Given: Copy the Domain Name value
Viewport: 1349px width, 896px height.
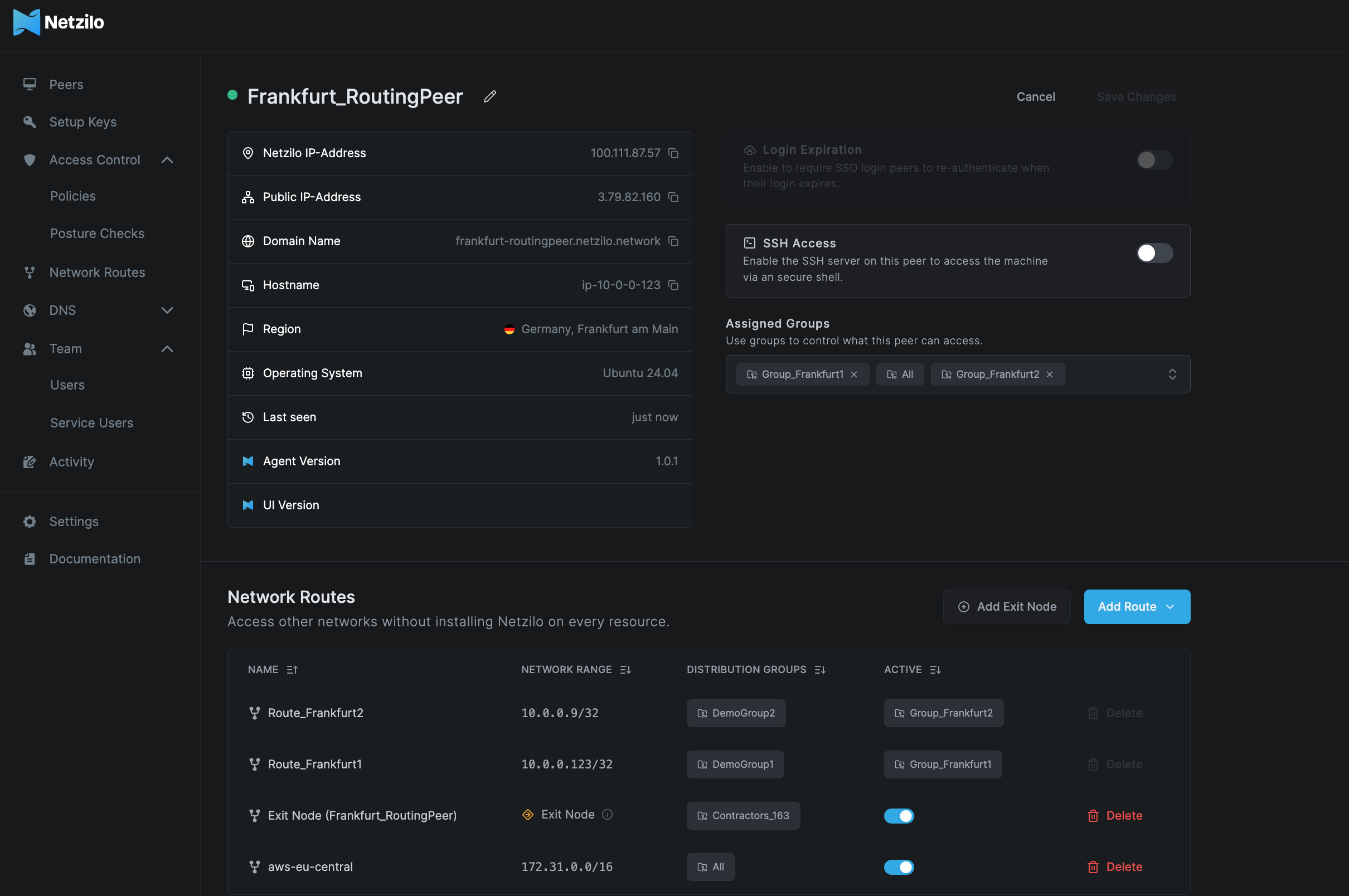Looking at the screenshot, I should pos(673,241).
